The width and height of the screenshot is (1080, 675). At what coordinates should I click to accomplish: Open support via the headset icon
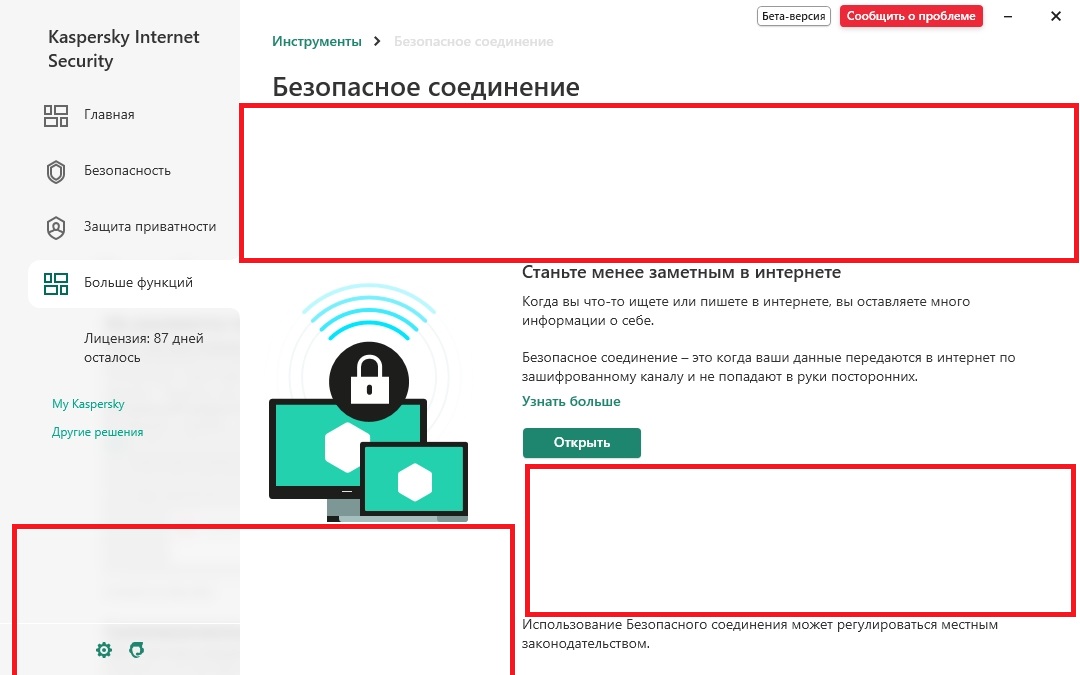pyautogui.click(x=136, y=650)
